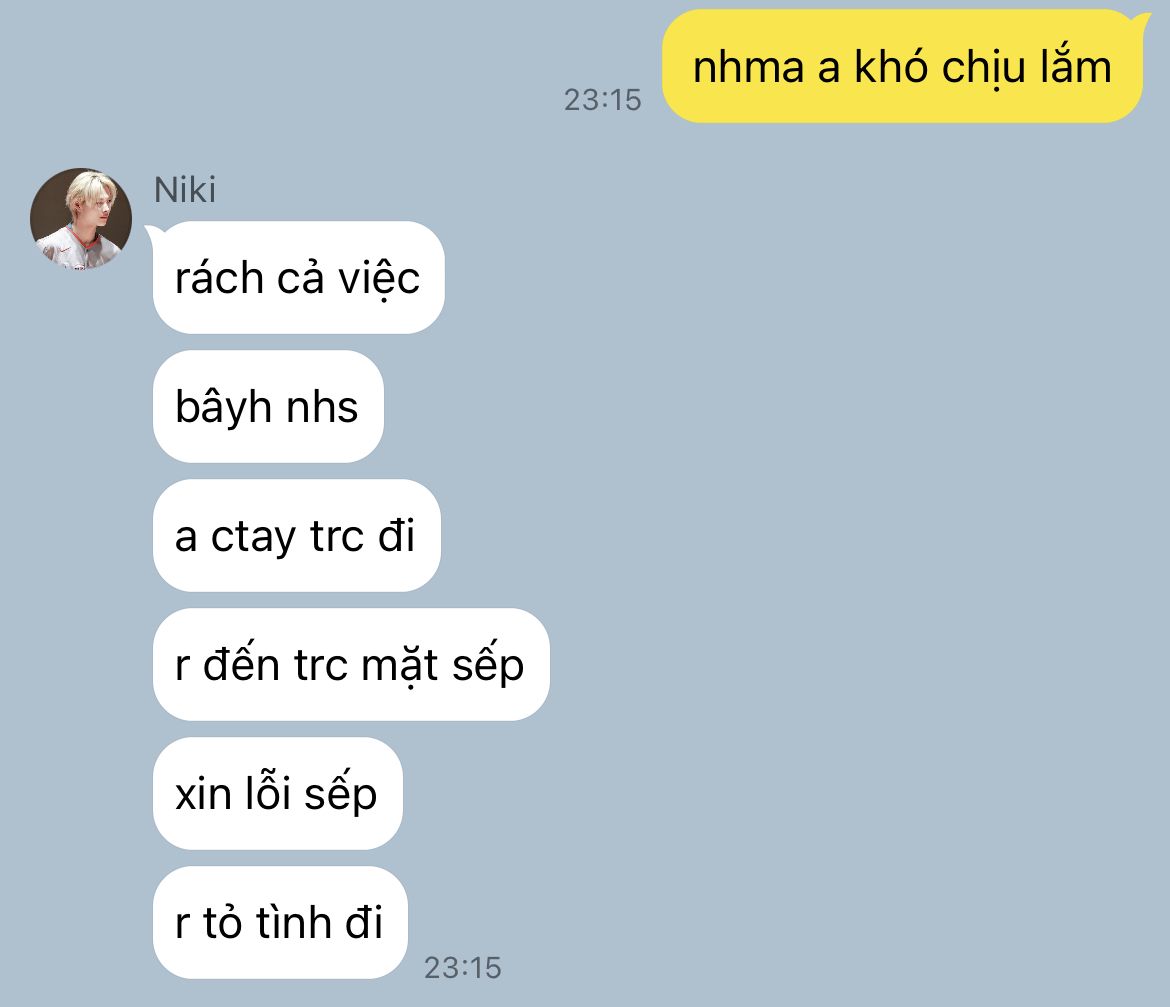Select the message 'rách cả việc'
The image size is (1170, 1007).
[x=298, y=277]
